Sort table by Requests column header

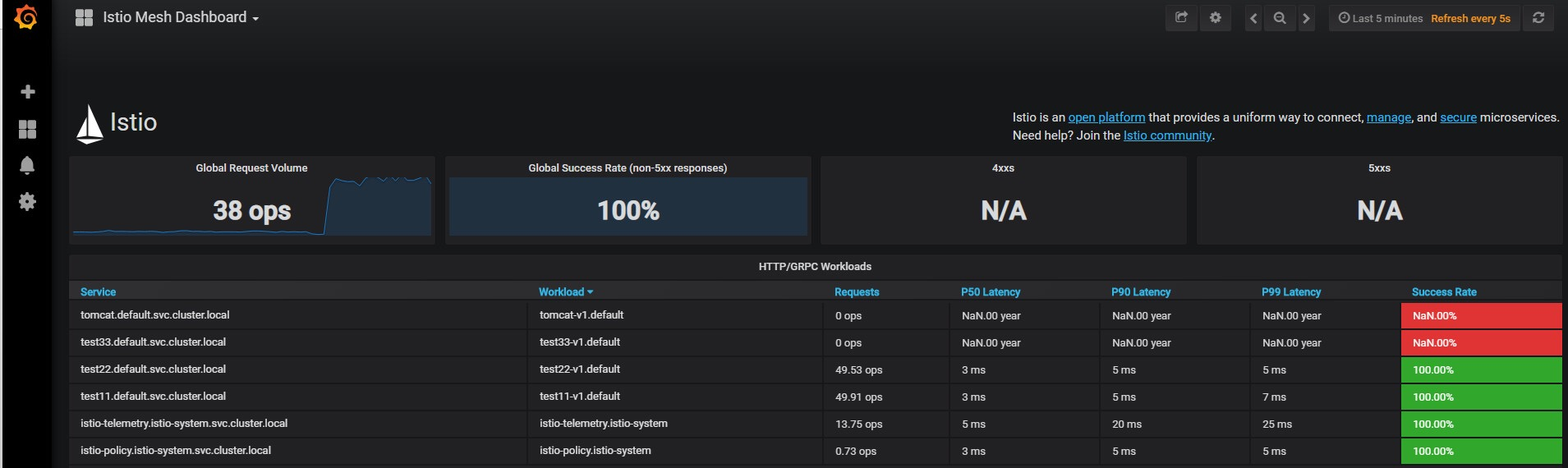857,292
